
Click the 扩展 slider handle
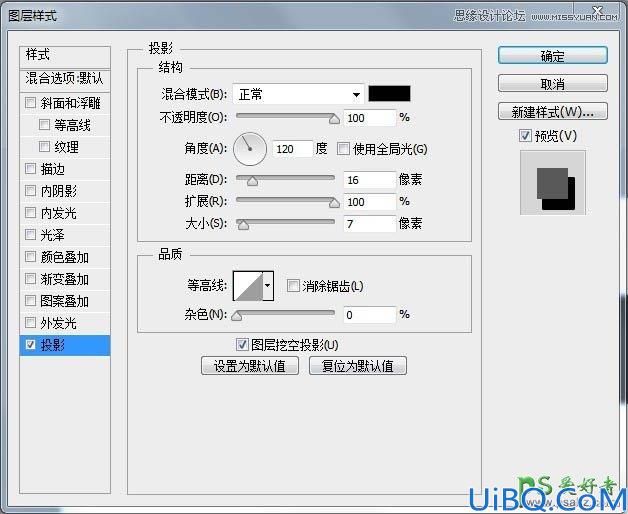click(334, 203)
